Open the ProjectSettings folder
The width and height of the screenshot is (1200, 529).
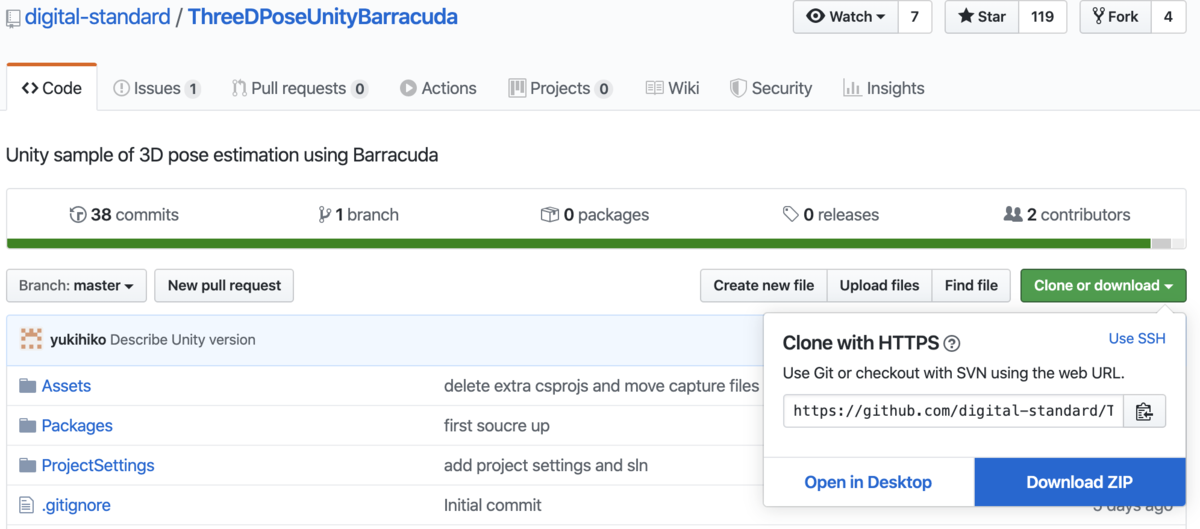click(x=98, y=465)
